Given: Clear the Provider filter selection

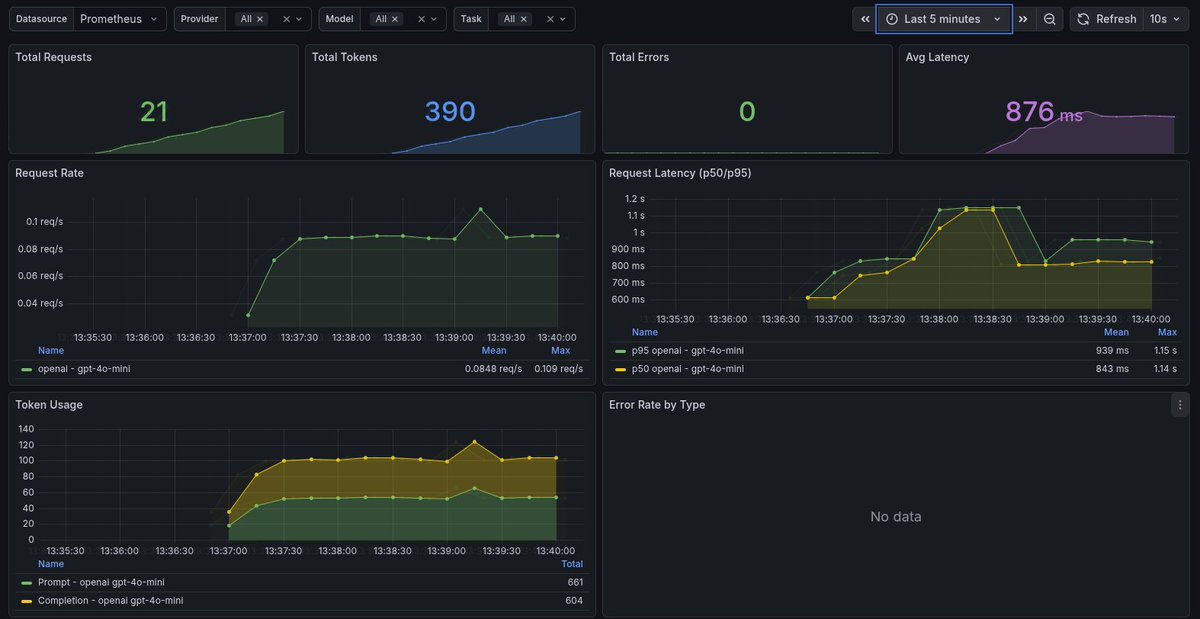Looking at the screenshot, I should (287, 19).
